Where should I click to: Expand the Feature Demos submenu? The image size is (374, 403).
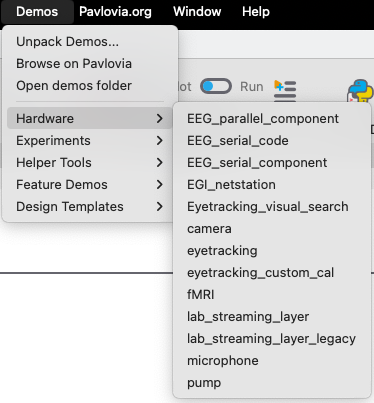point(89,184)
